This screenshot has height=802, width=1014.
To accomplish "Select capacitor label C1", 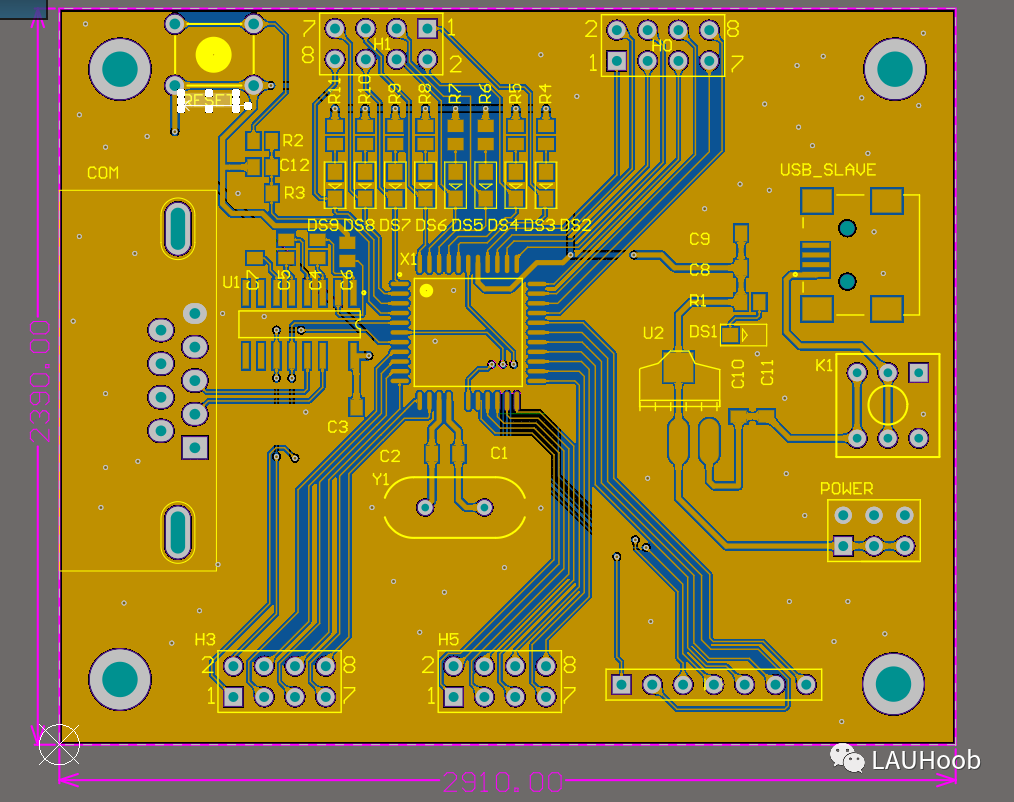I will point(499,453).
